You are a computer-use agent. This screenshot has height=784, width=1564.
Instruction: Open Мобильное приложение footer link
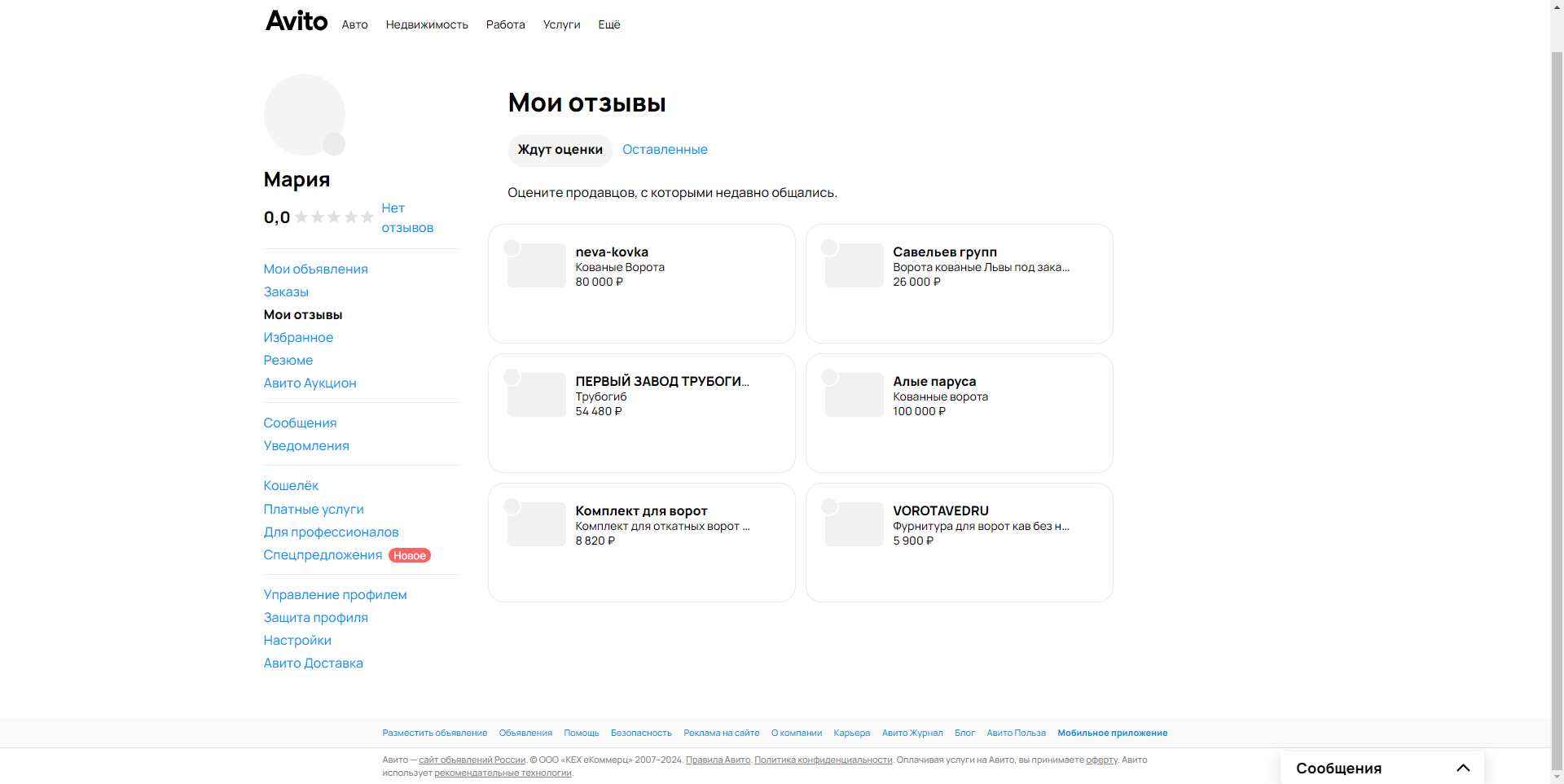click(1112, 734)
